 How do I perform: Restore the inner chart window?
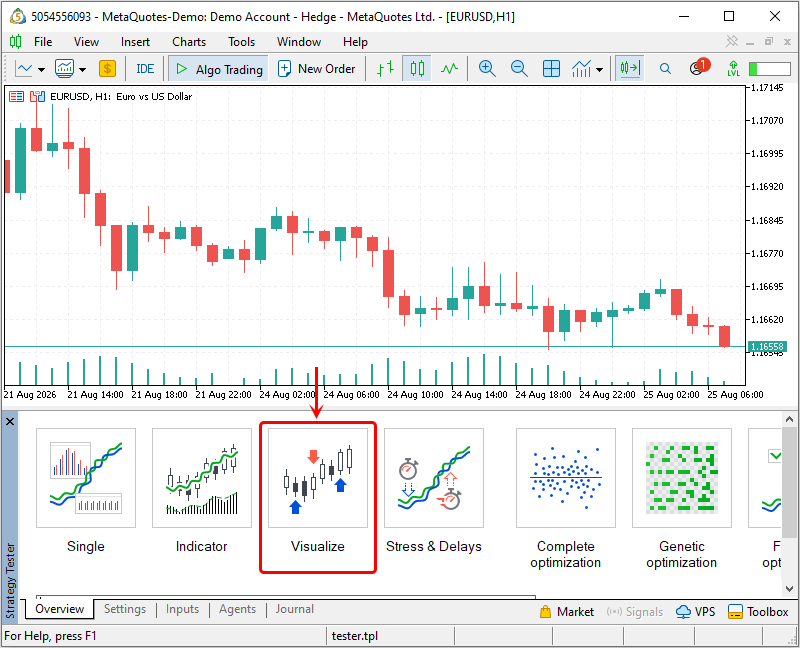[769, 41]
